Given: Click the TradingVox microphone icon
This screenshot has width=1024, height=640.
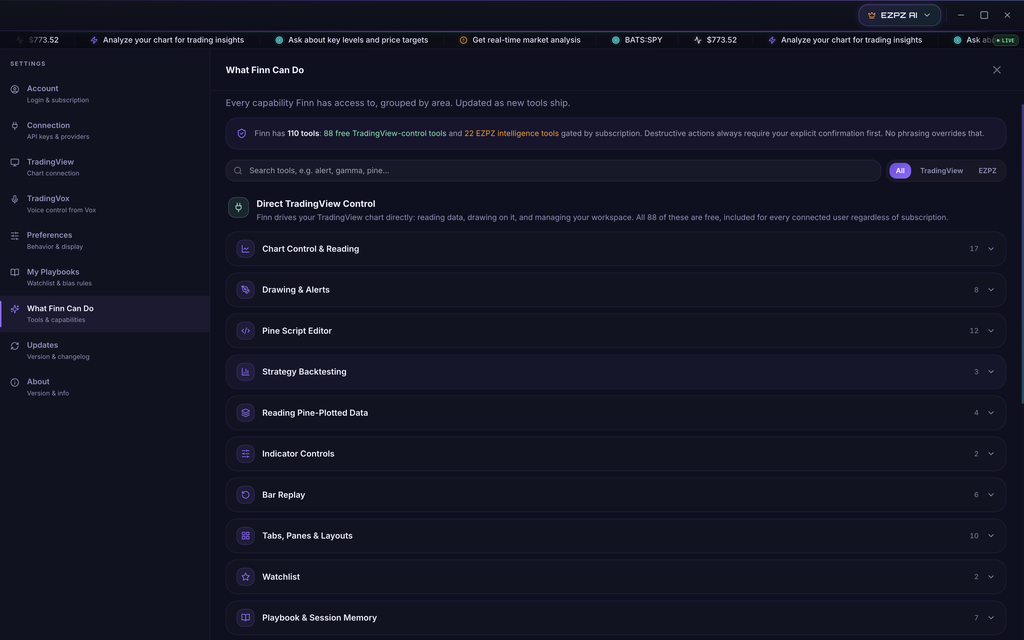Looking at the screenshot, I should 14,199.
